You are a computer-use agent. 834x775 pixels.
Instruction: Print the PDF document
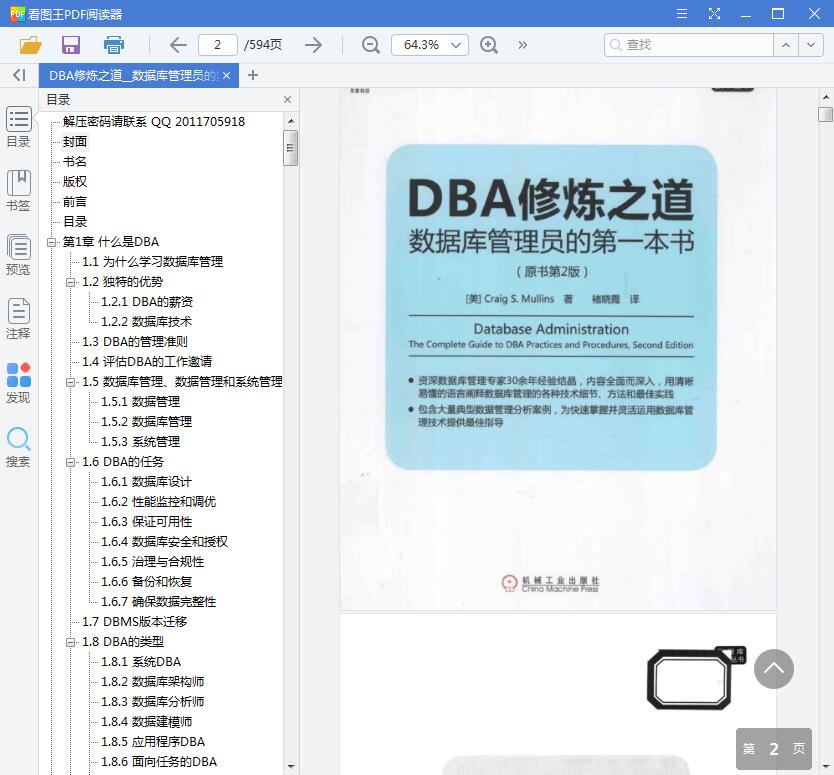114,45
